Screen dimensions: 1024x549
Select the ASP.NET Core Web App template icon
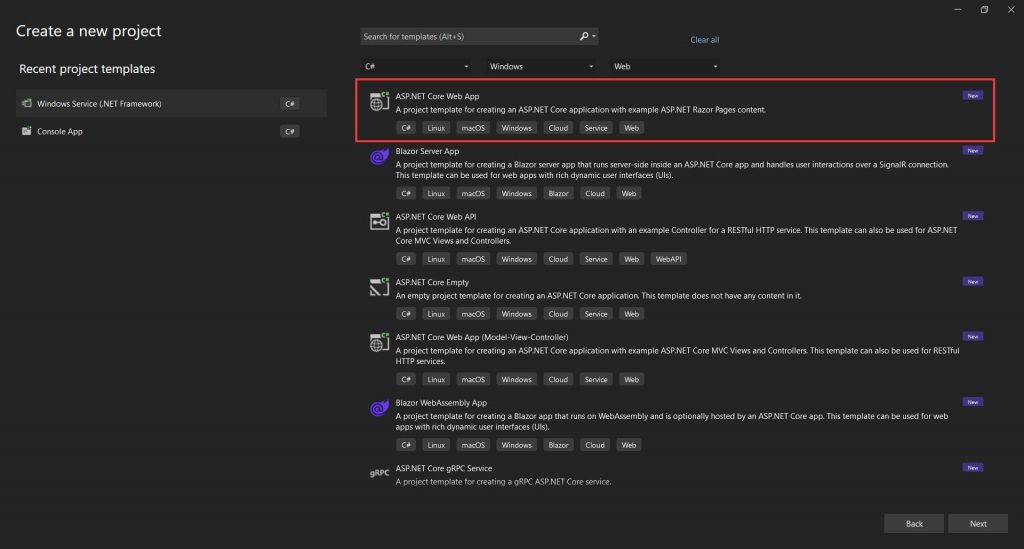click(x=379, y=101)
